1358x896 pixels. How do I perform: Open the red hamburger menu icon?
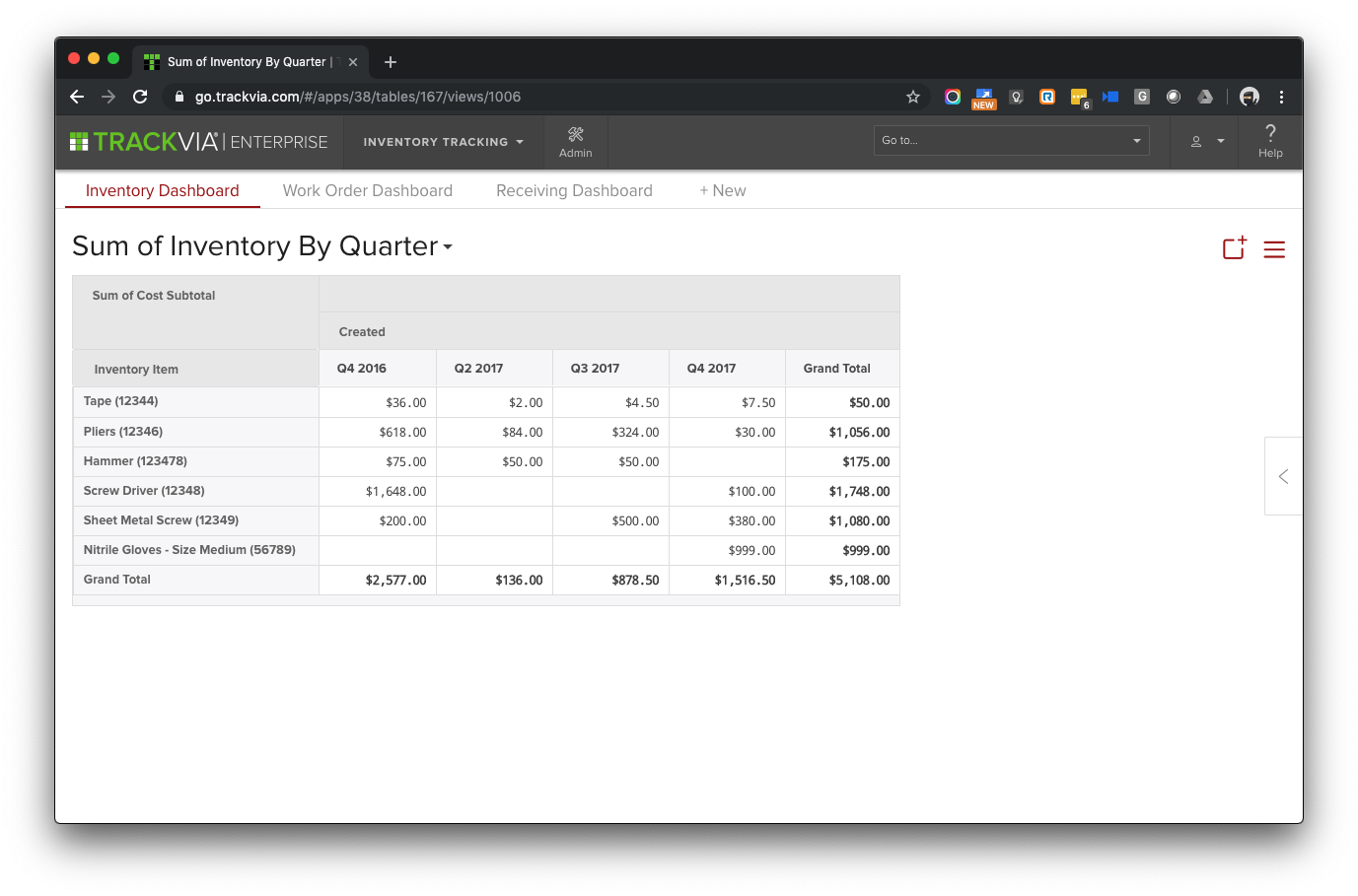point(1274,249)
